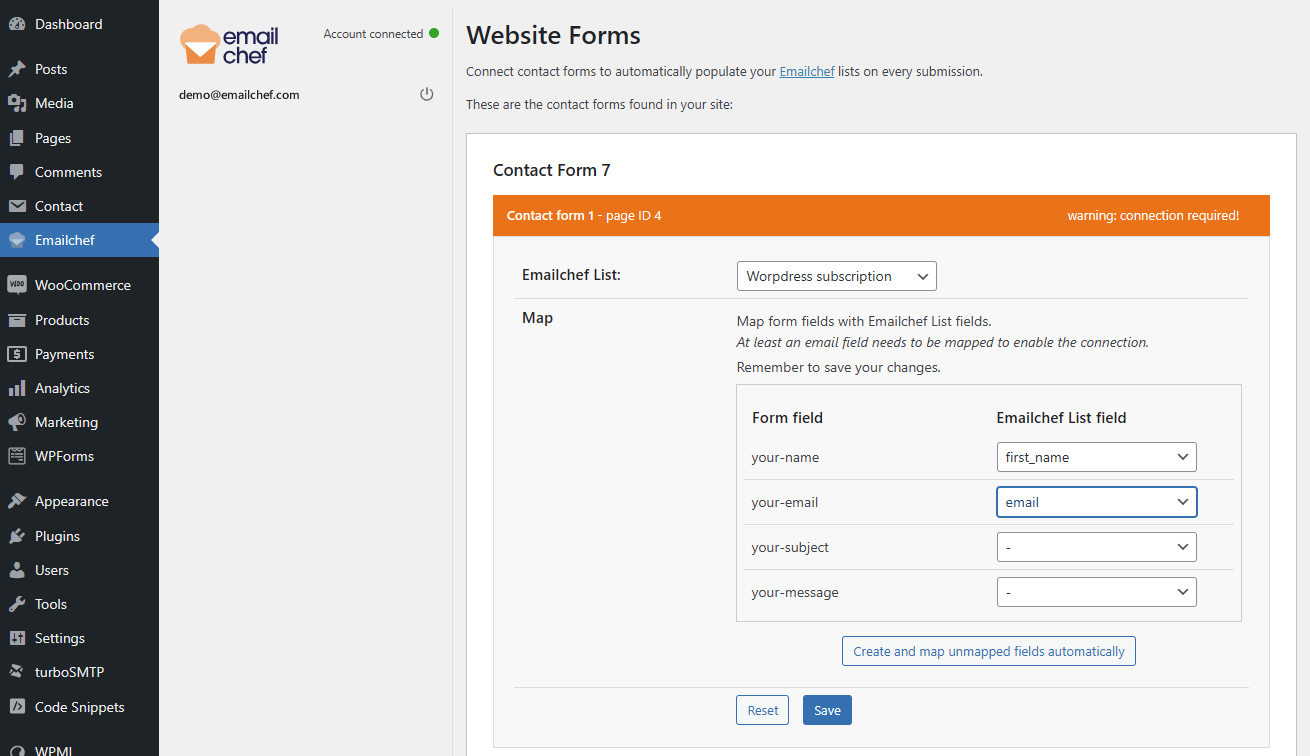Open the Code Snippets menu item
This screenshot has width=1310, height=756.
pyautogui.click(x=79, y=707)
